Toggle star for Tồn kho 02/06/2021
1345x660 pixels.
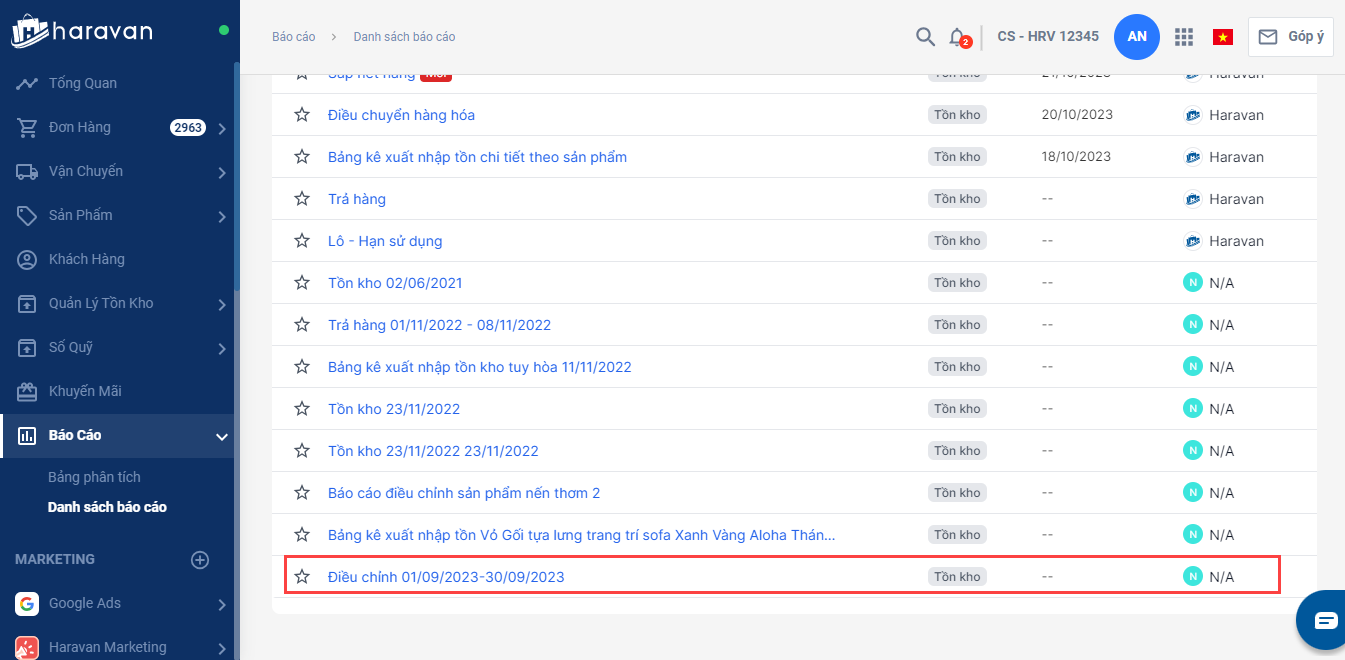[x=302, y=283]
